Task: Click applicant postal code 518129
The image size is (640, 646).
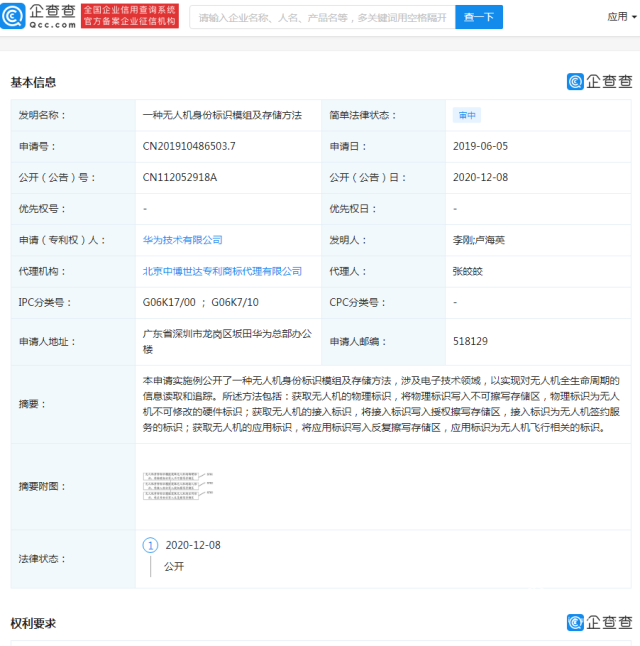Action: tap(470, 341)
